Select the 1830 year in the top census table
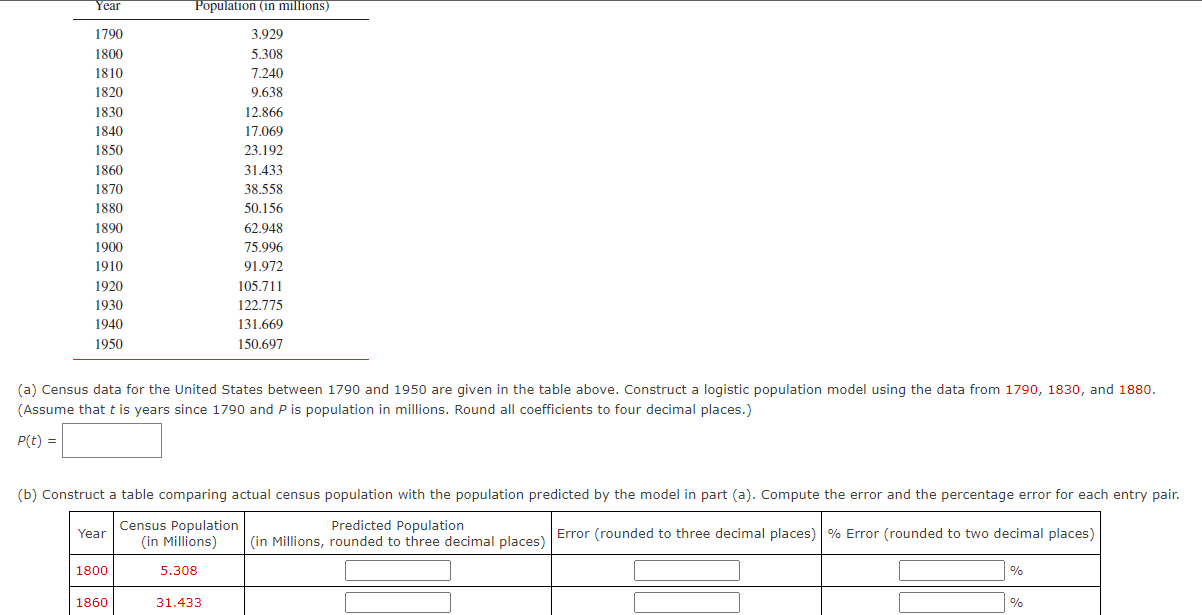Viewport: 1202px width, 615px height. coord(109,112)
